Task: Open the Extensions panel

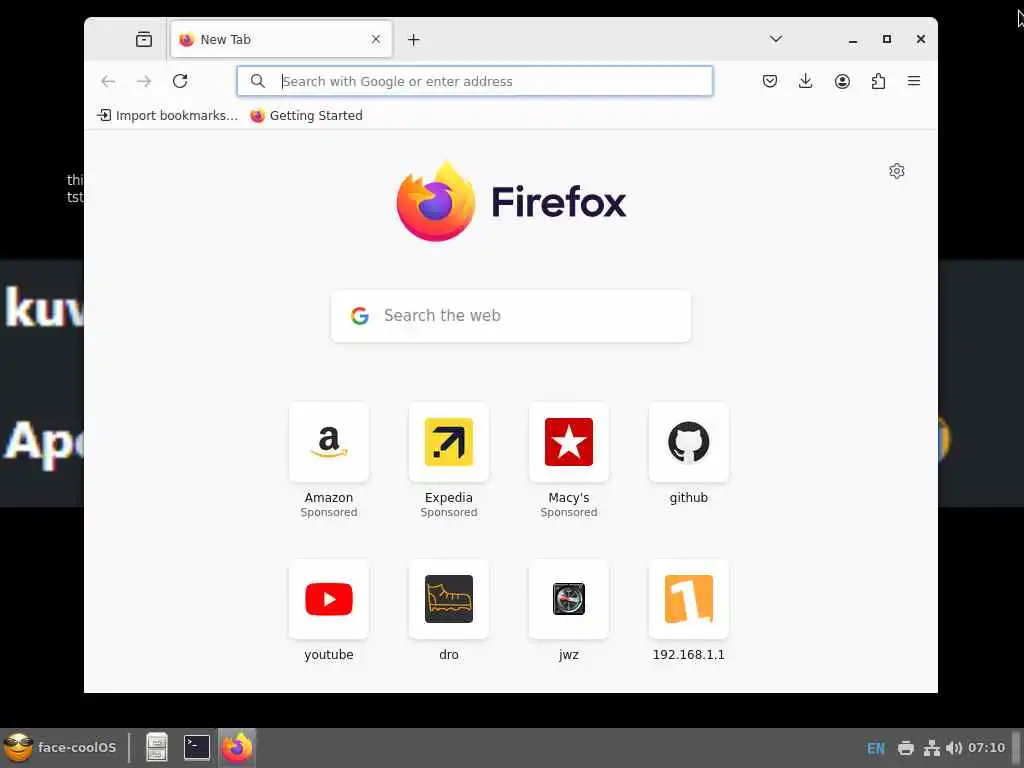Action: [878, 81]
